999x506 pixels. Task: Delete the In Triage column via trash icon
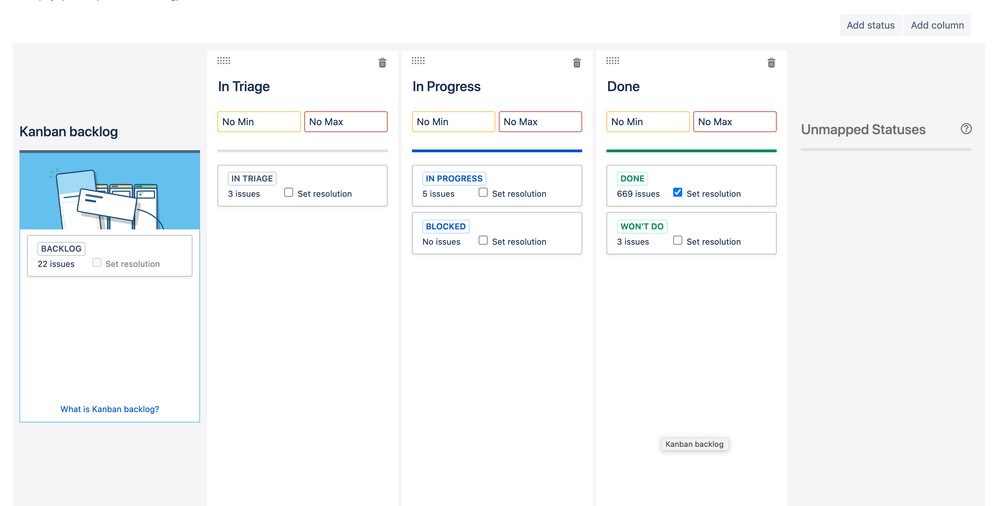click(382, 62)
